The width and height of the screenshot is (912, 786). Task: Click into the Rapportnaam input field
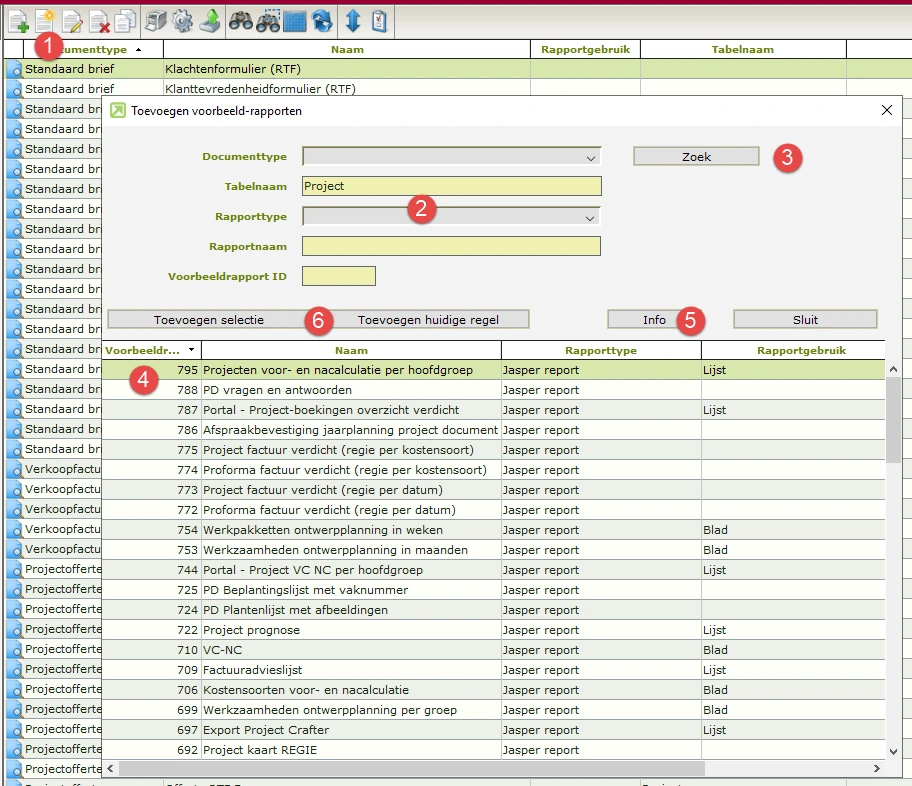(451, 246)
